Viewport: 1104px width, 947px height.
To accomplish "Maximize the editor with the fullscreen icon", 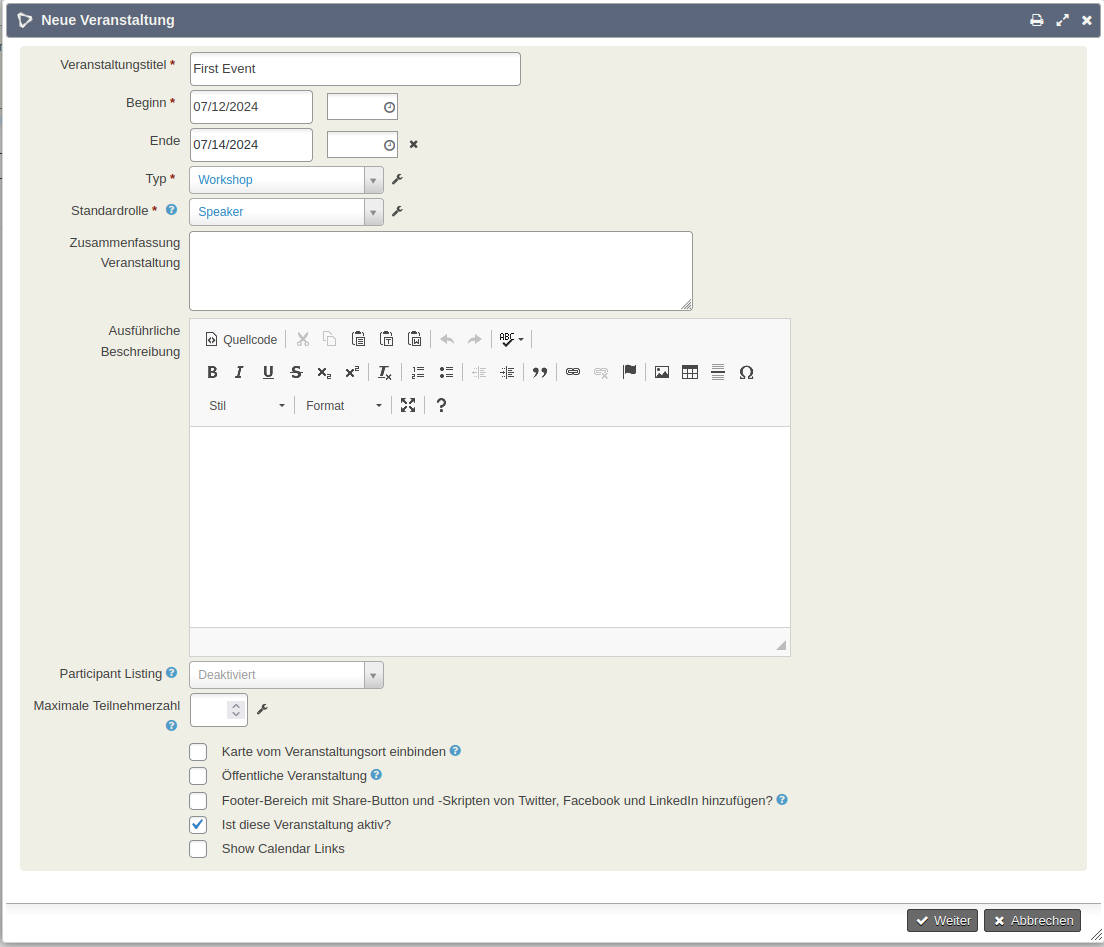I will (408, 405).
